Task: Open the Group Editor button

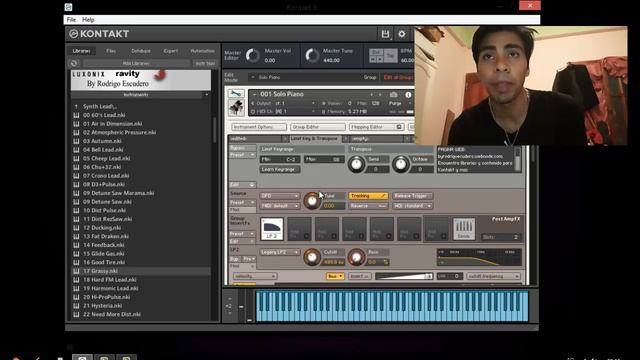Action: click(x=317, y=127)
